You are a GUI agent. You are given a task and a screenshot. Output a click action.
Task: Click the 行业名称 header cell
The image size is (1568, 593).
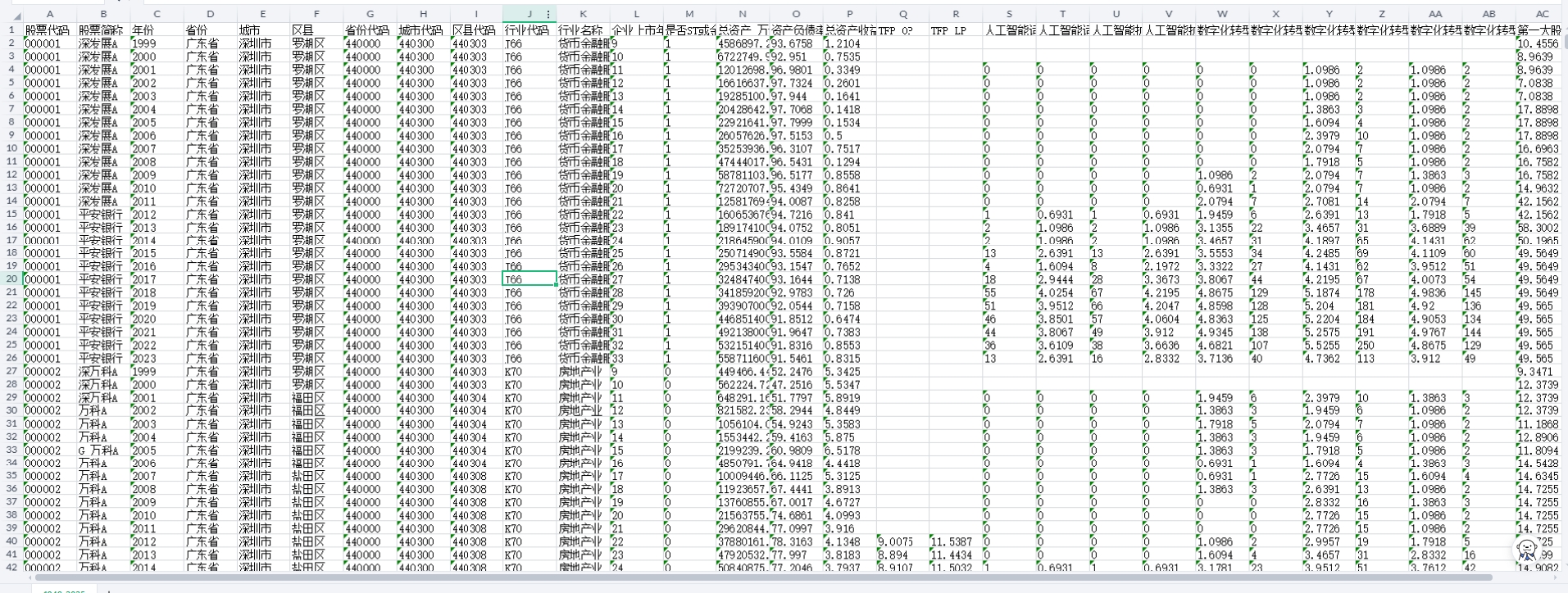[583, 30]
